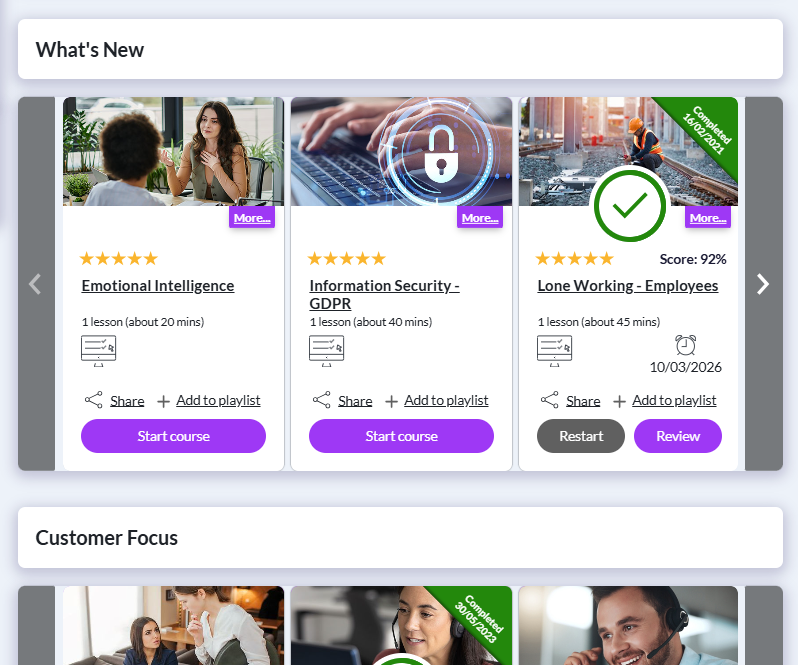Click share icon on Information Security card
Viewport: 798px width, 665px height.
coord(321,400)
